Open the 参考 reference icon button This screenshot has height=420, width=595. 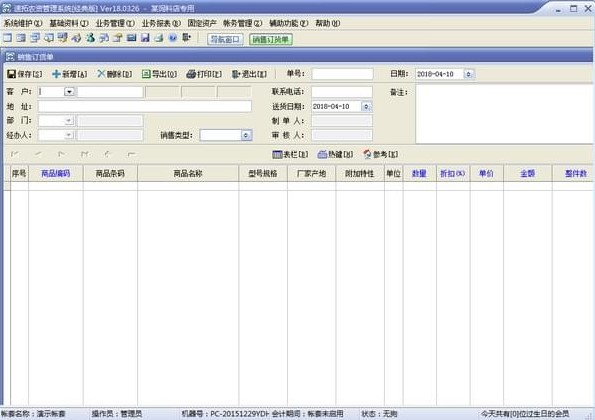click(x=380, y=154)
